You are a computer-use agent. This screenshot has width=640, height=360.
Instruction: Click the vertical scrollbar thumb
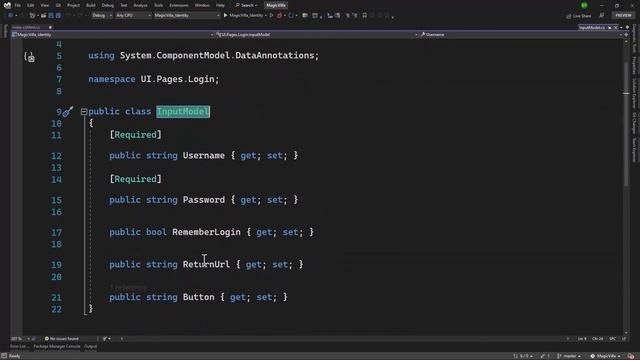click(627, 124)
